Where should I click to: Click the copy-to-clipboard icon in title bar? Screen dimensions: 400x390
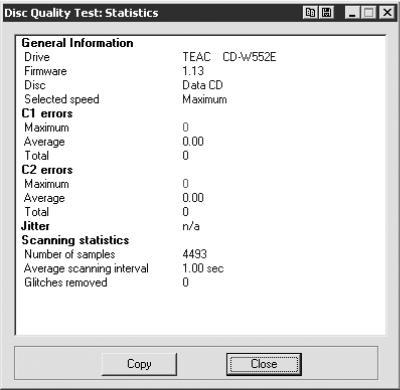pyautogui.click(x=310, y=13)
